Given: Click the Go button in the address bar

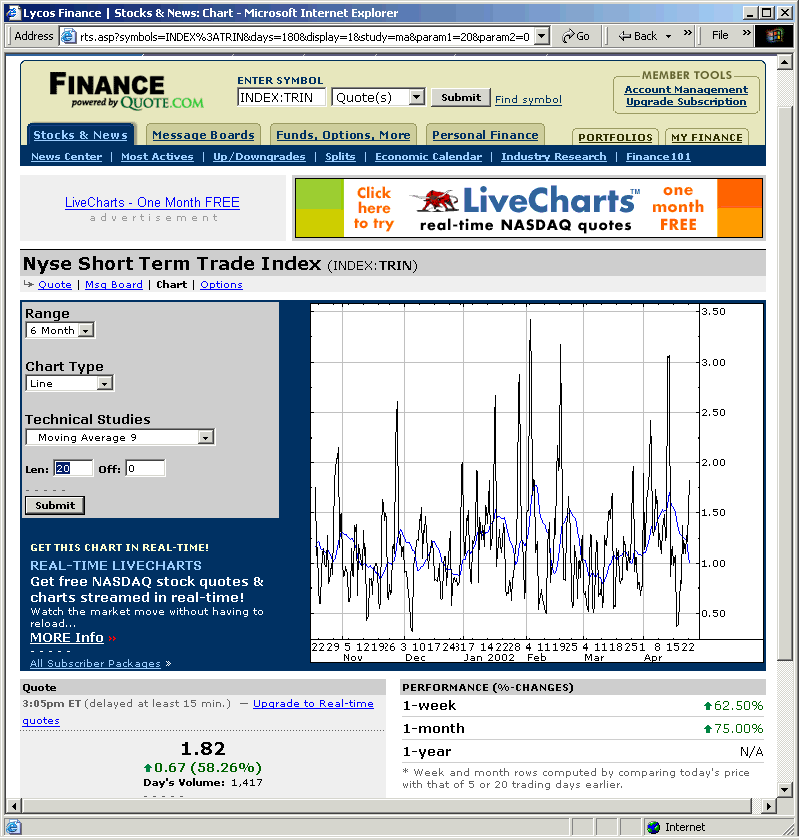Looking at the screenshot, I should [576, 36].
